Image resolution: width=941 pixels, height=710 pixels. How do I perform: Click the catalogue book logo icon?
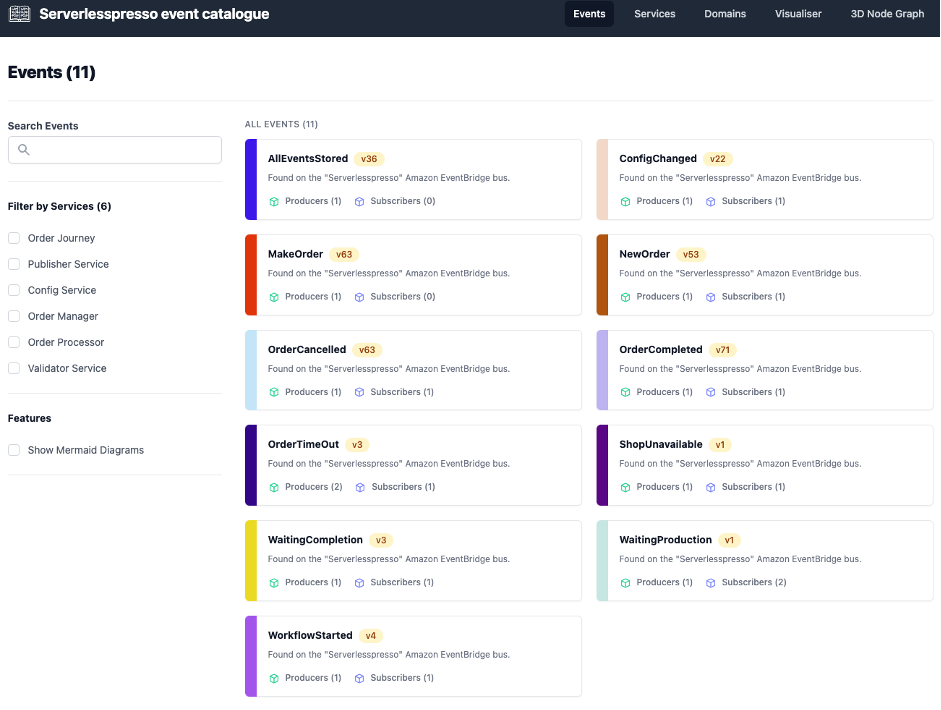(x=19, y=13)
